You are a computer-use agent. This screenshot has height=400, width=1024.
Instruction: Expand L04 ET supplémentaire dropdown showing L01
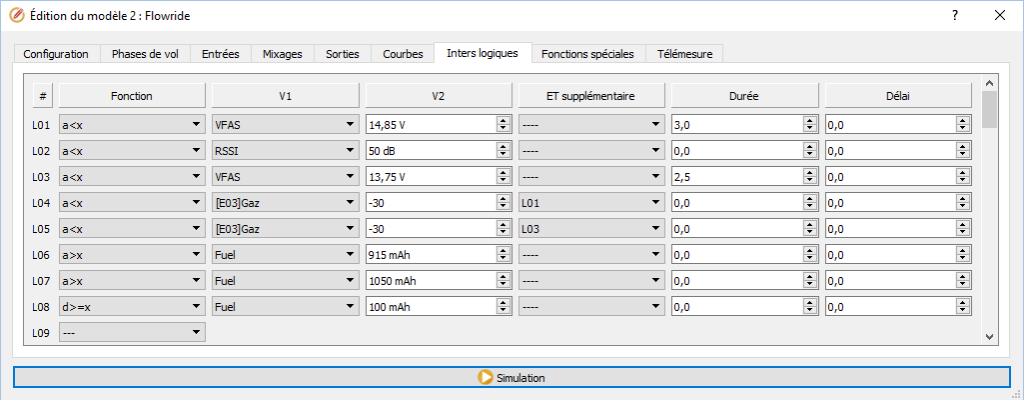590,203
